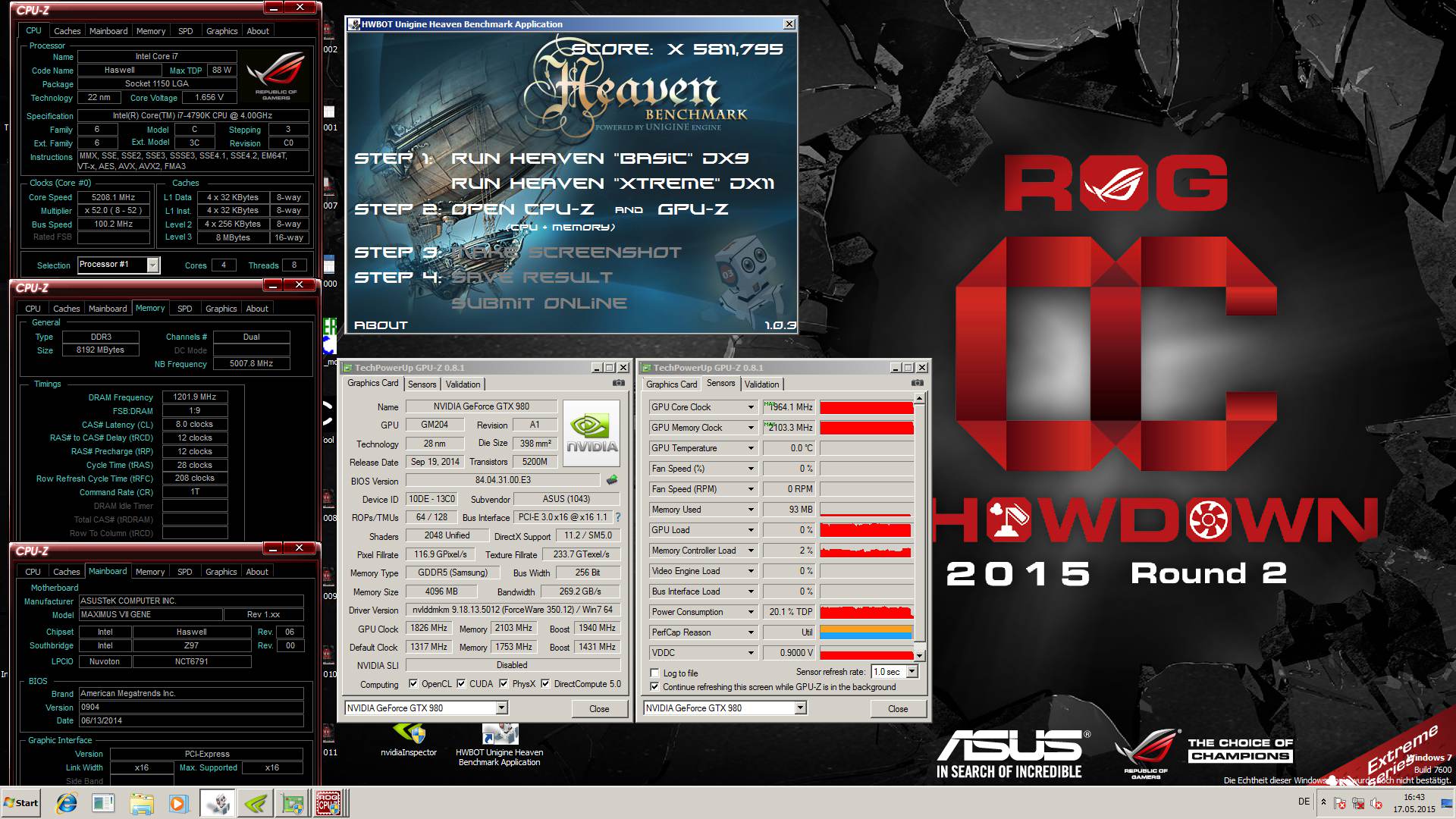The width and height of the screenshot is (1456, 819).
Task: Open the nvidiaInspector desktop shortcut
Action: 409,740
